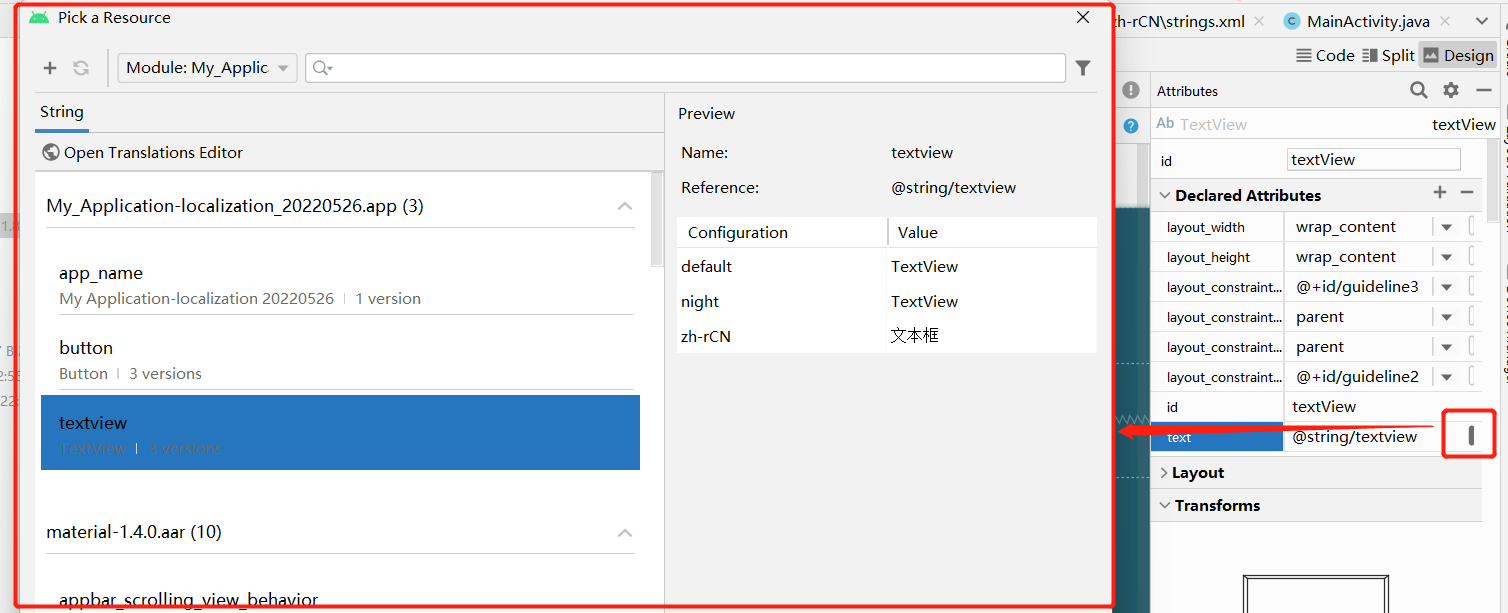Click the resource search input field
This screenshot has width=1508, height=613.
coord(690,68)
